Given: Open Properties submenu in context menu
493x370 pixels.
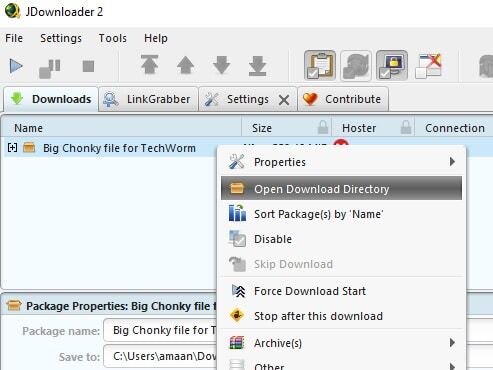Looking at the screenshot, I should coord(341,162).
